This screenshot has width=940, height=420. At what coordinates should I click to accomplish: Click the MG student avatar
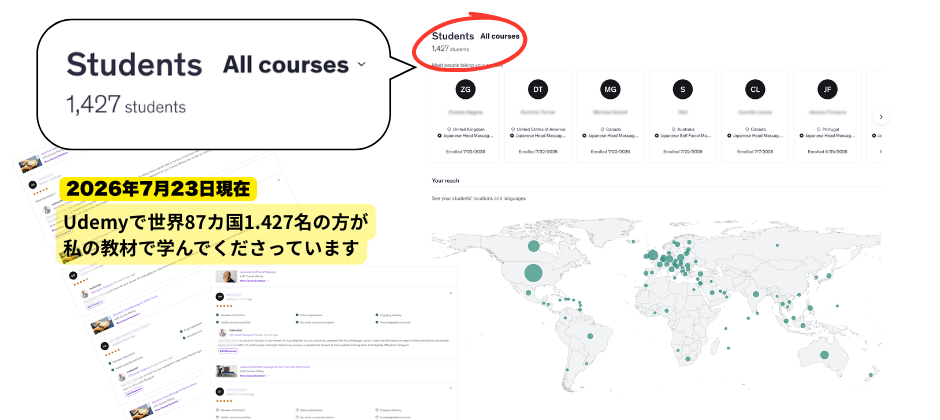[x=610, y=89]
